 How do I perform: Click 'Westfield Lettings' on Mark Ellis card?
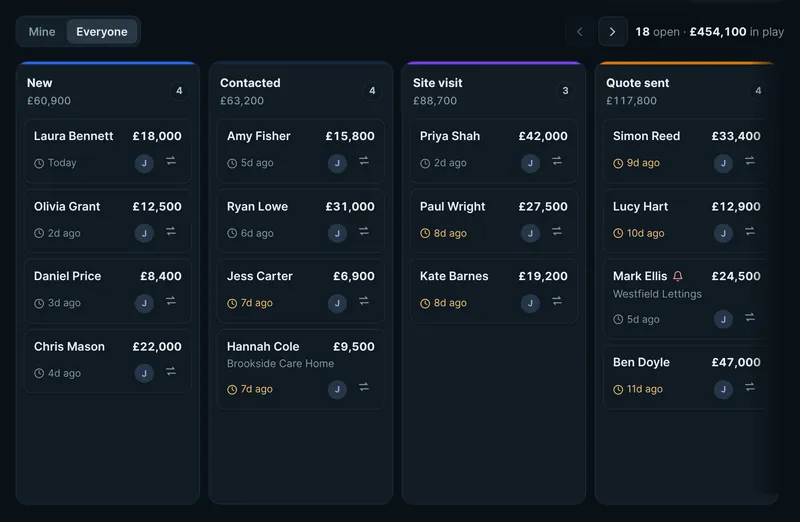click(x=657, y=294)
